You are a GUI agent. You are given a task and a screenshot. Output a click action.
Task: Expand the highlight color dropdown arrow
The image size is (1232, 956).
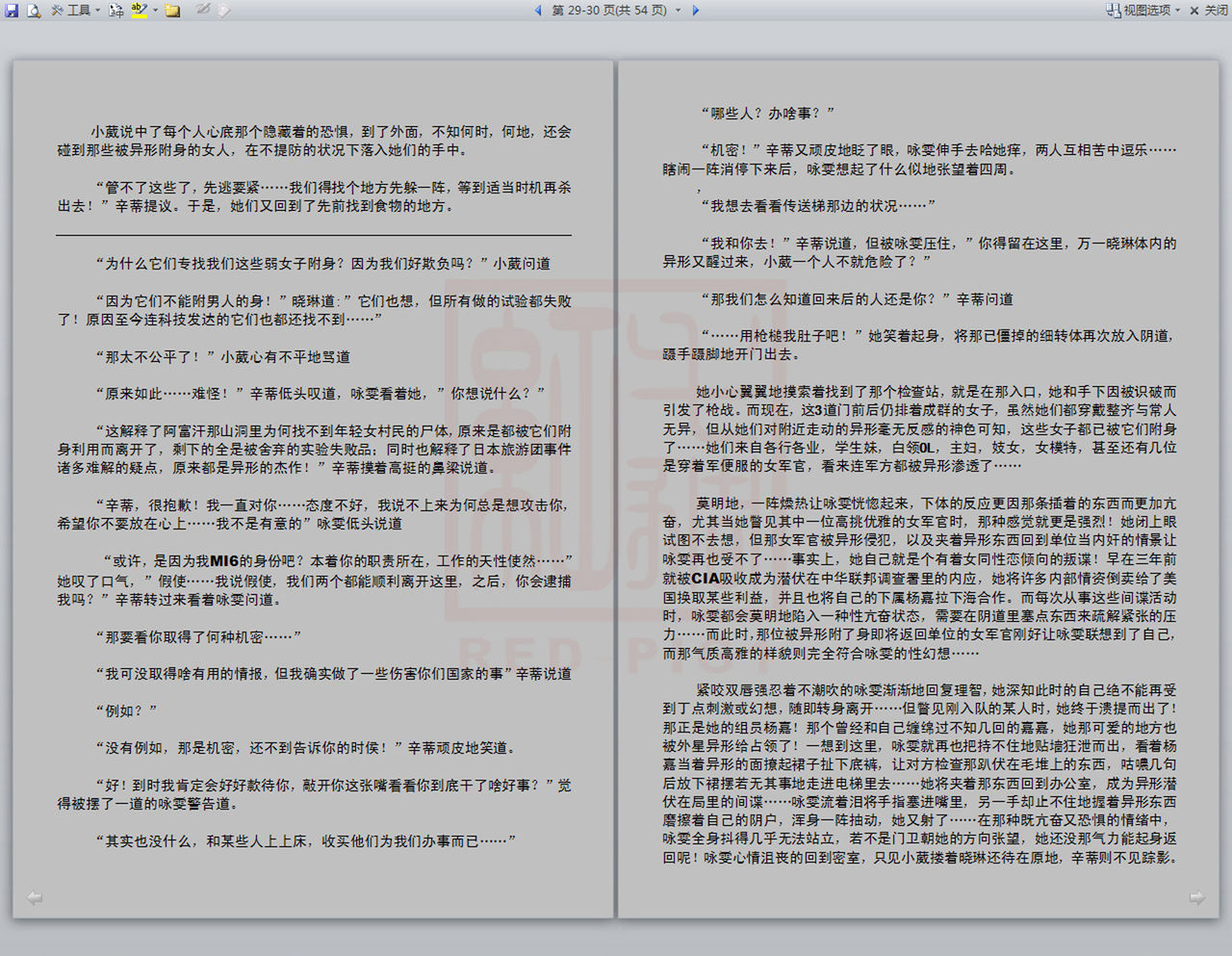pyautogui.click(x=155, y=11)
